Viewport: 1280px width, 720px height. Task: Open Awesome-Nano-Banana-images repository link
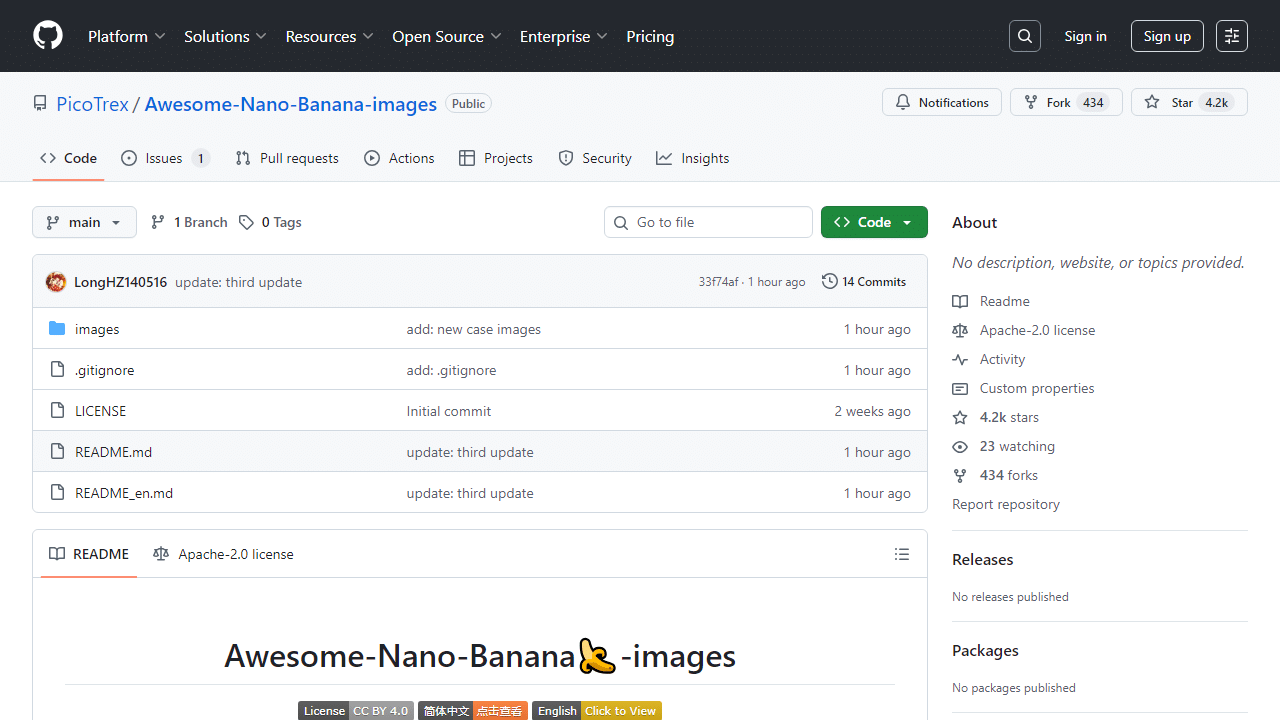(291, 104)
